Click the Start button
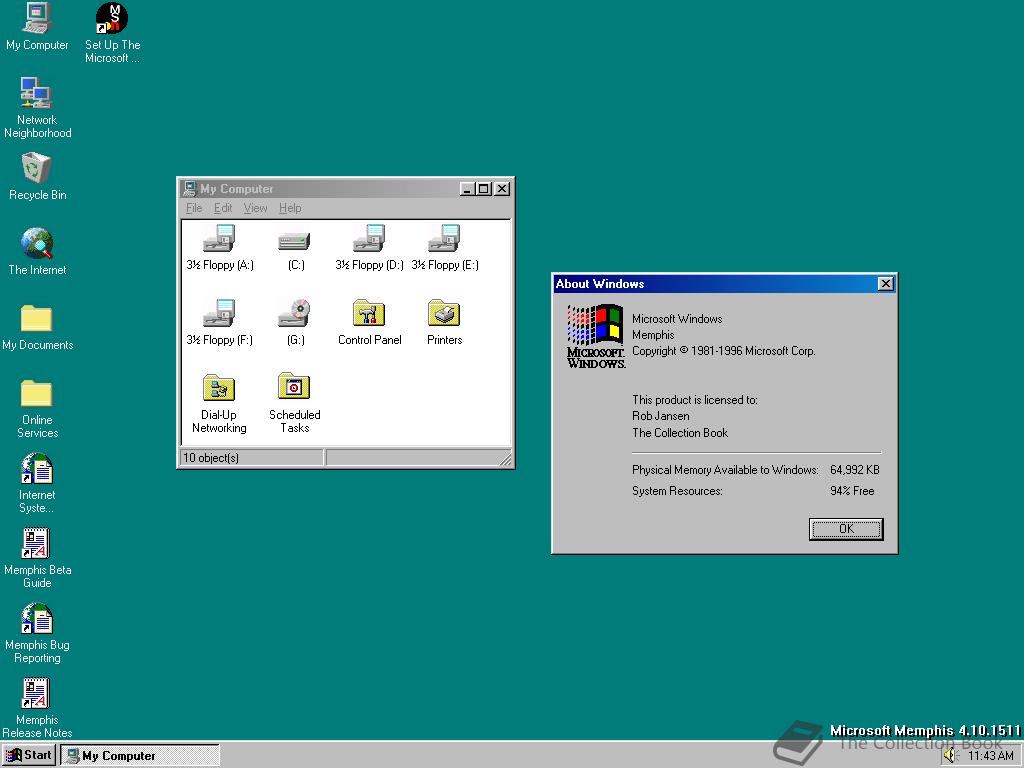 tap(27, 755)
